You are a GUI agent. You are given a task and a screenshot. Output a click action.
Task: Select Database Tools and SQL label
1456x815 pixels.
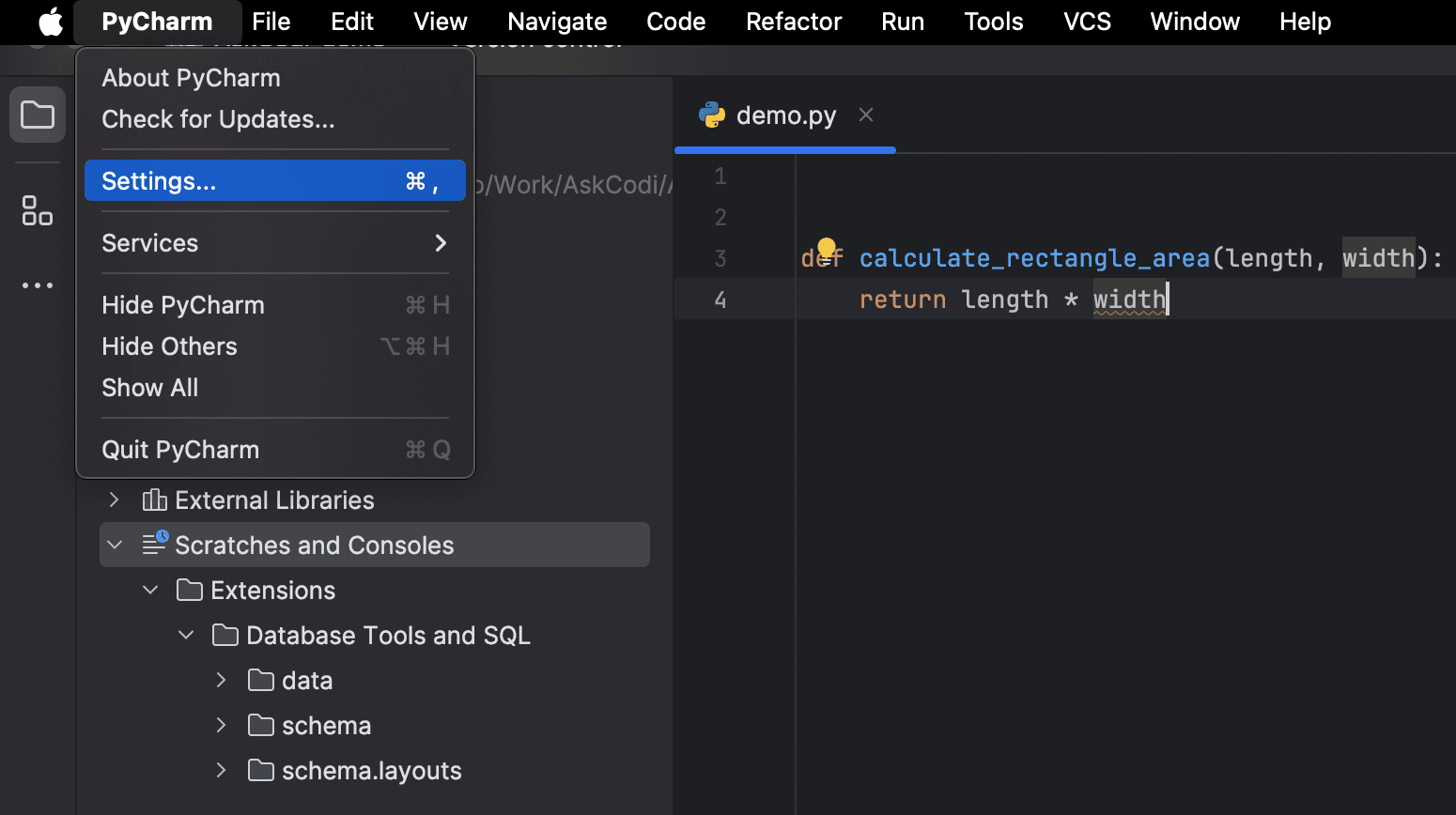388,636
